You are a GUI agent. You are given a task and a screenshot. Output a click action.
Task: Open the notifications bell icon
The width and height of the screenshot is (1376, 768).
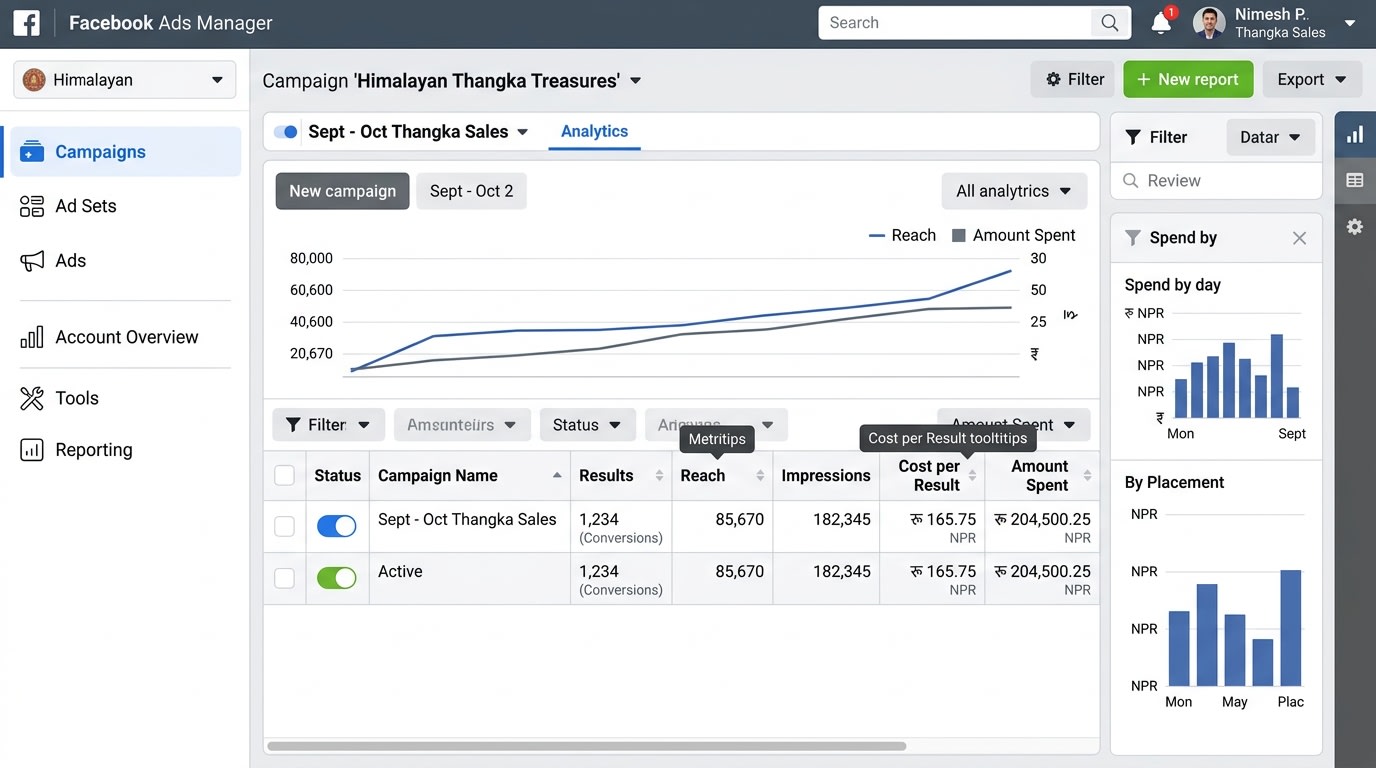point(1161,22)
